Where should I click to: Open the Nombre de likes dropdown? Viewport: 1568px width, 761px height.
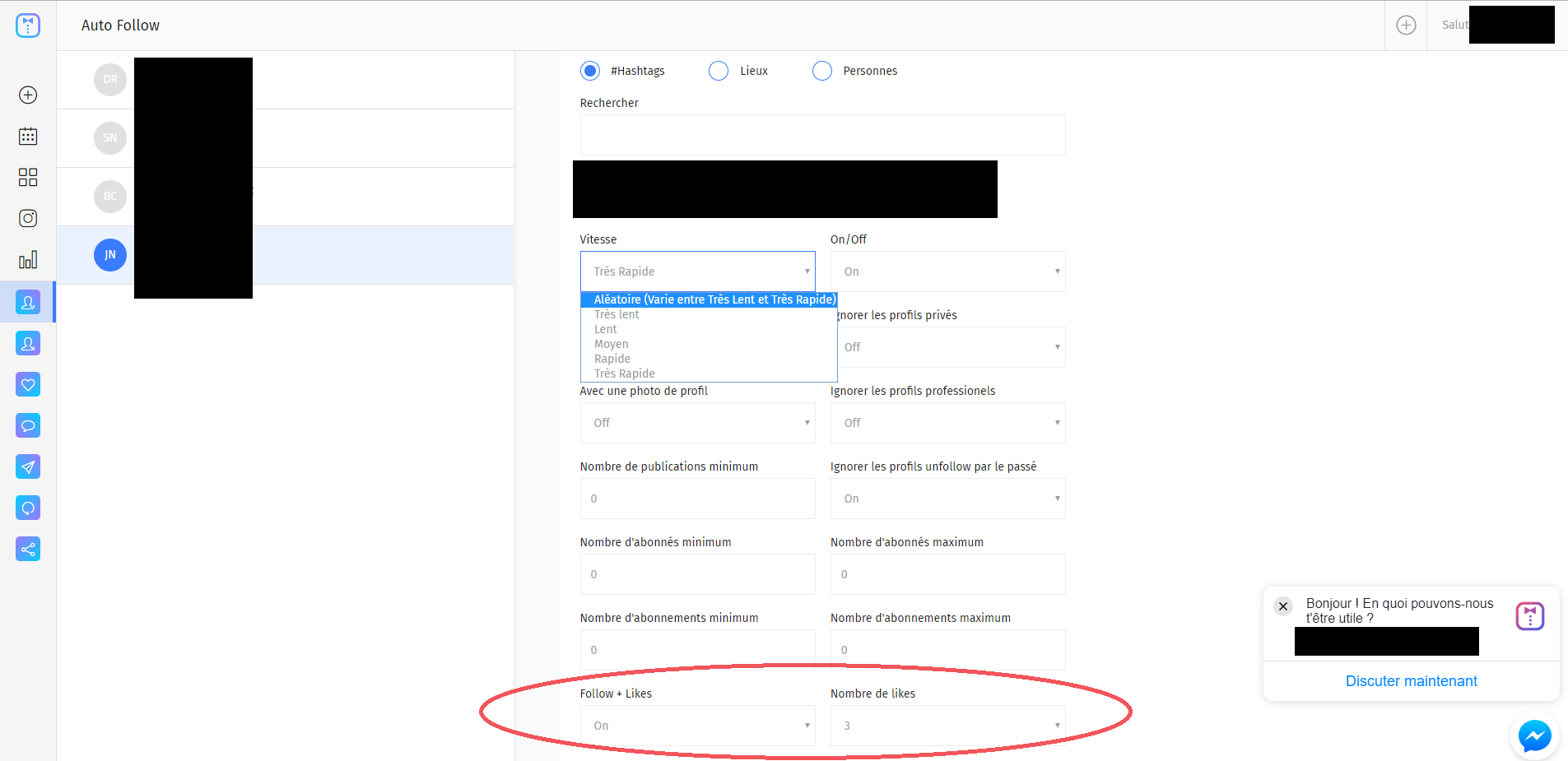947,726
